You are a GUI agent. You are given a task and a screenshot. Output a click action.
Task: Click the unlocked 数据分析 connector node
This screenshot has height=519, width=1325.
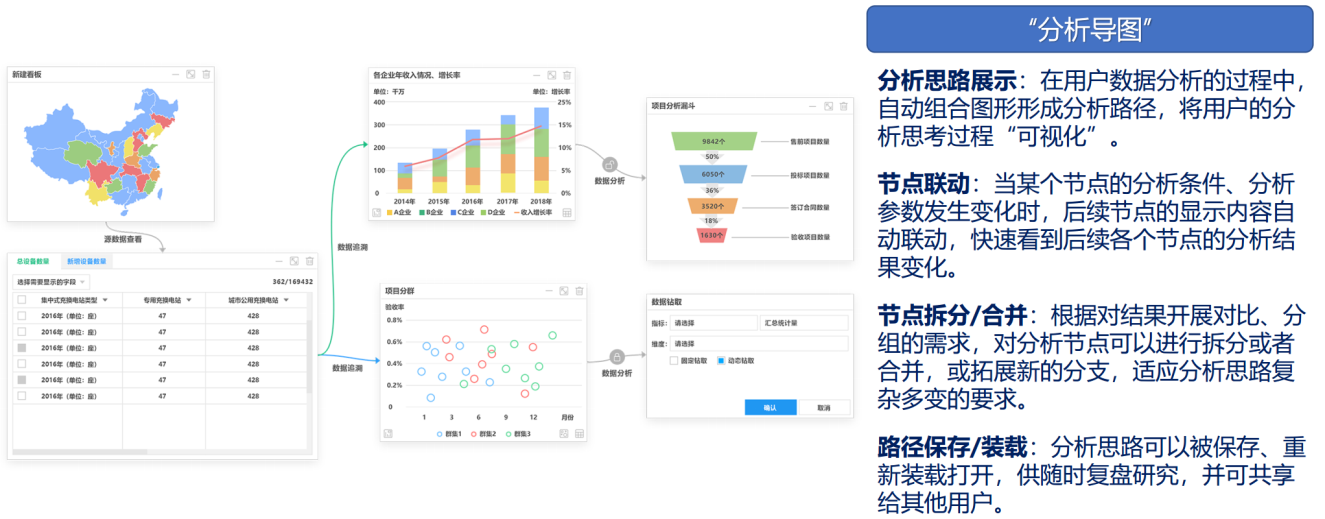click(x=609, y=165)
